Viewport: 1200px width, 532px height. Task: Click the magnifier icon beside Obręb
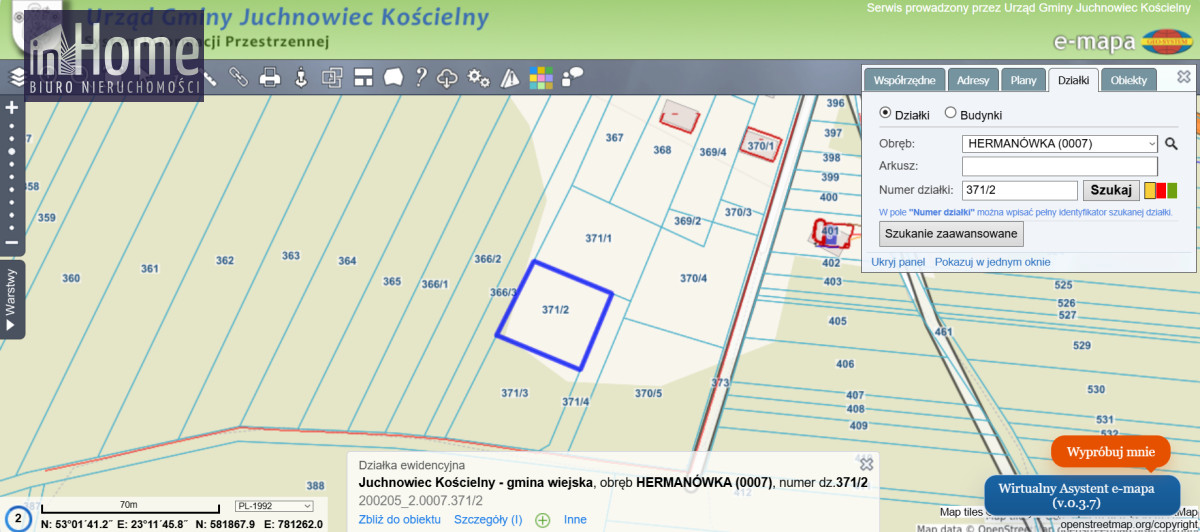pyautogui.click(x=1171, y=144)
